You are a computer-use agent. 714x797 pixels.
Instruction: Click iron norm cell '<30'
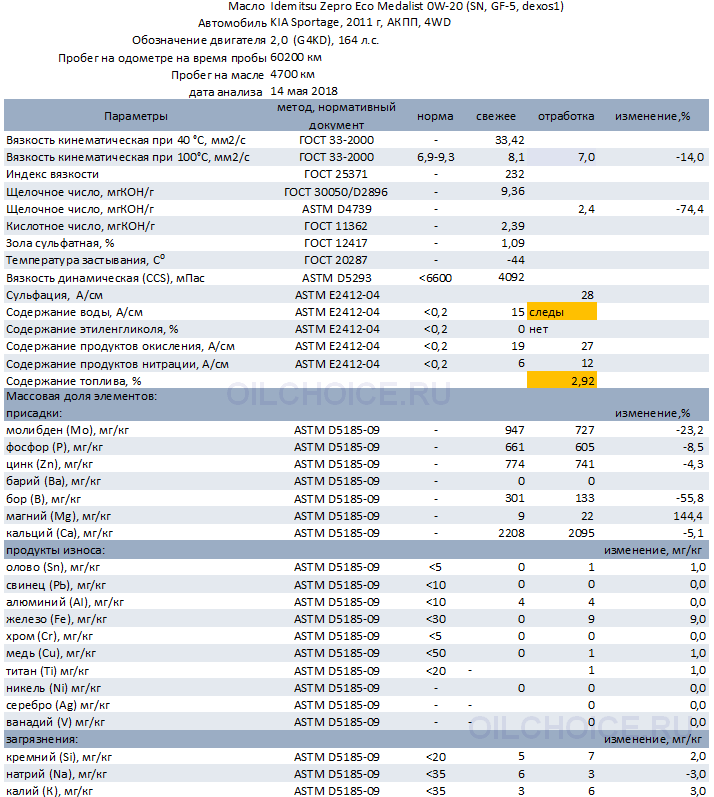click(436, 620)
